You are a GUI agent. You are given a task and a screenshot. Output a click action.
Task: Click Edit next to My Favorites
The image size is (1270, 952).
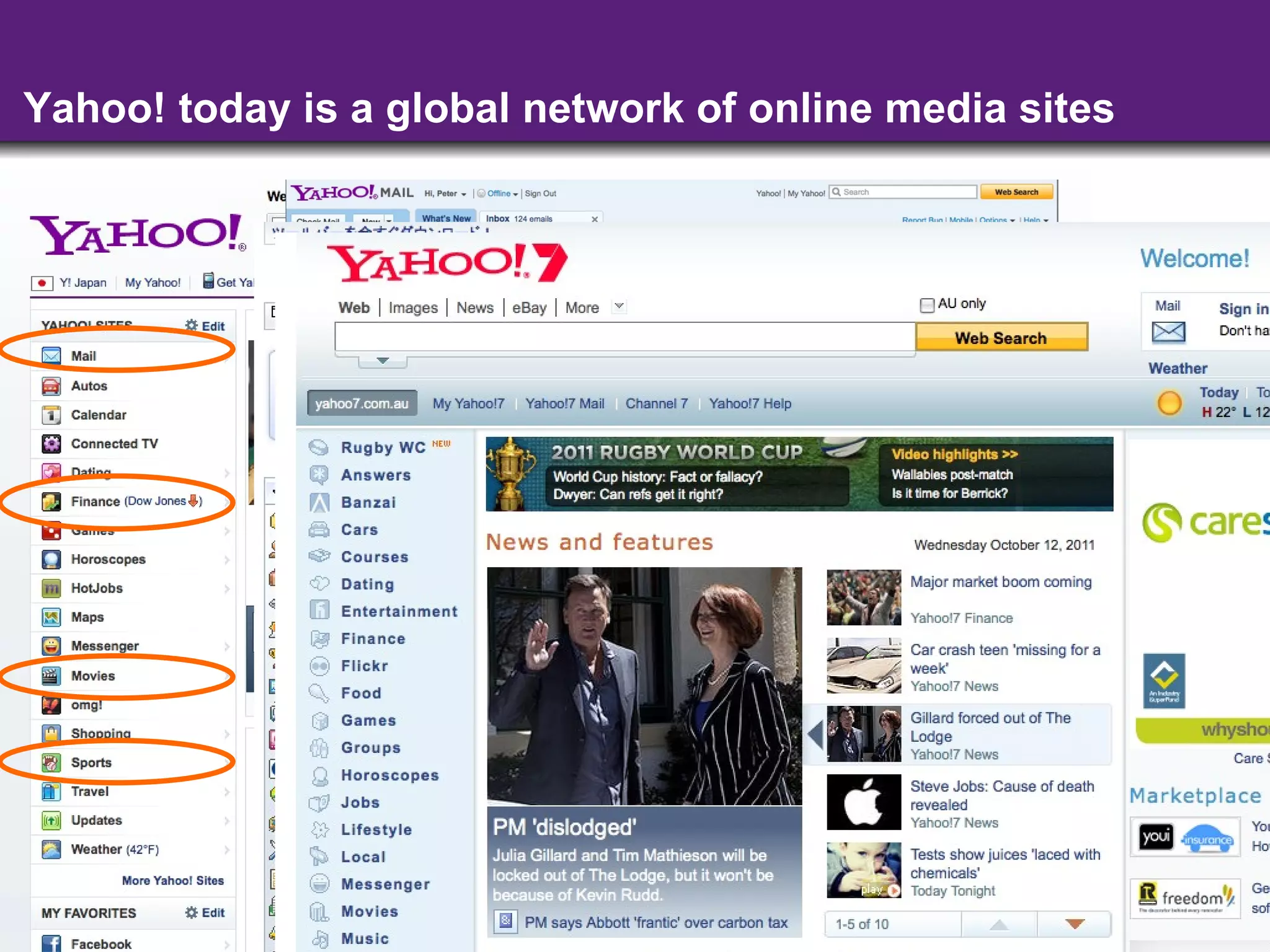(x=213, y=912)
